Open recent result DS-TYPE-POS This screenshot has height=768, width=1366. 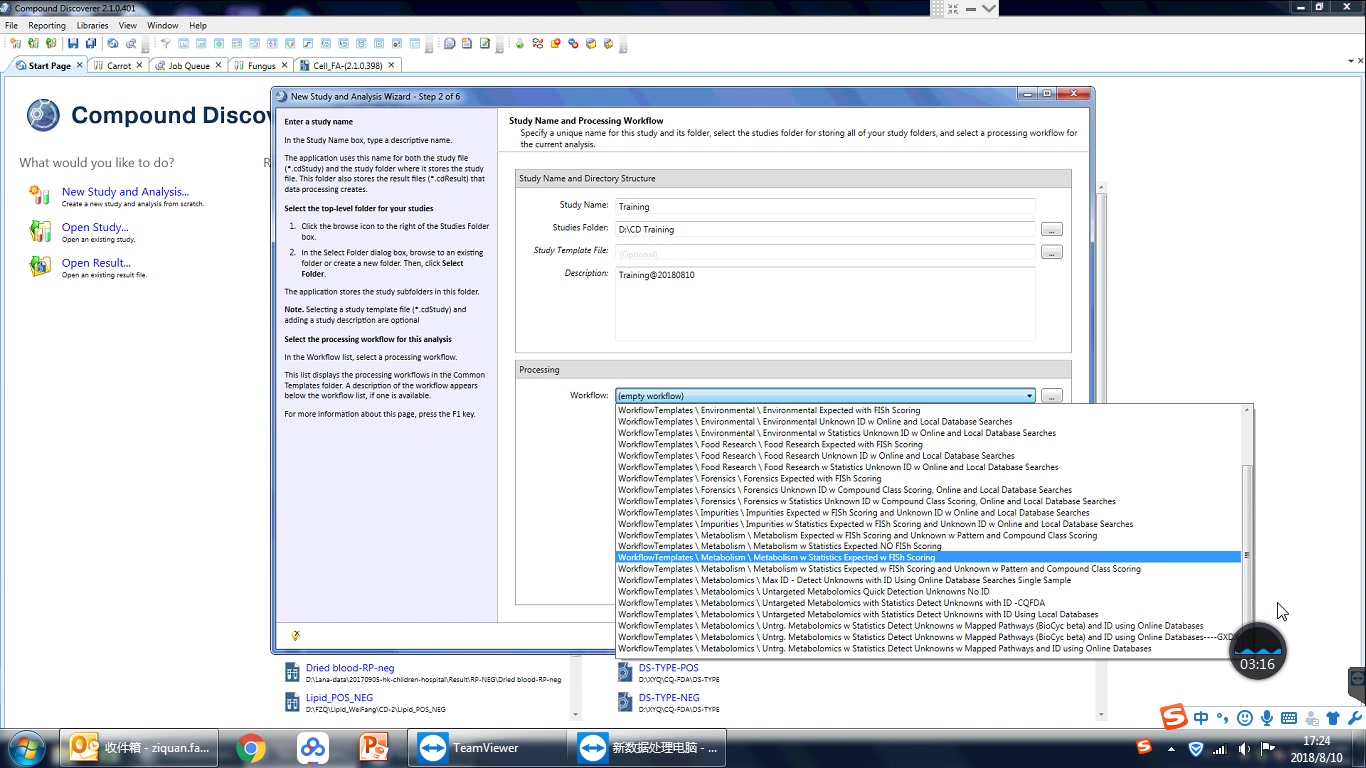pos(669,668)
